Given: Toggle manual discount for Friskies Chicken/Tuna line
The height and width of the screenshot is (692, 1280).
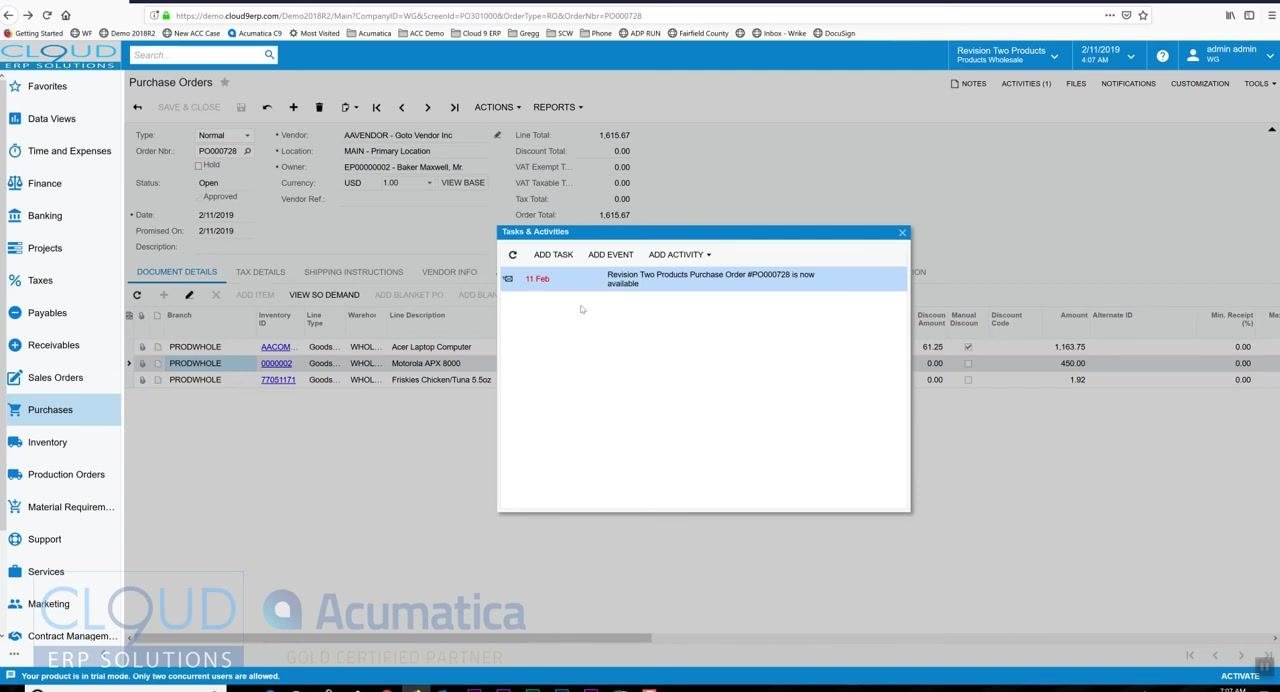Looking at the screenshot, I should pyautogui.click(x=967, y=380).
